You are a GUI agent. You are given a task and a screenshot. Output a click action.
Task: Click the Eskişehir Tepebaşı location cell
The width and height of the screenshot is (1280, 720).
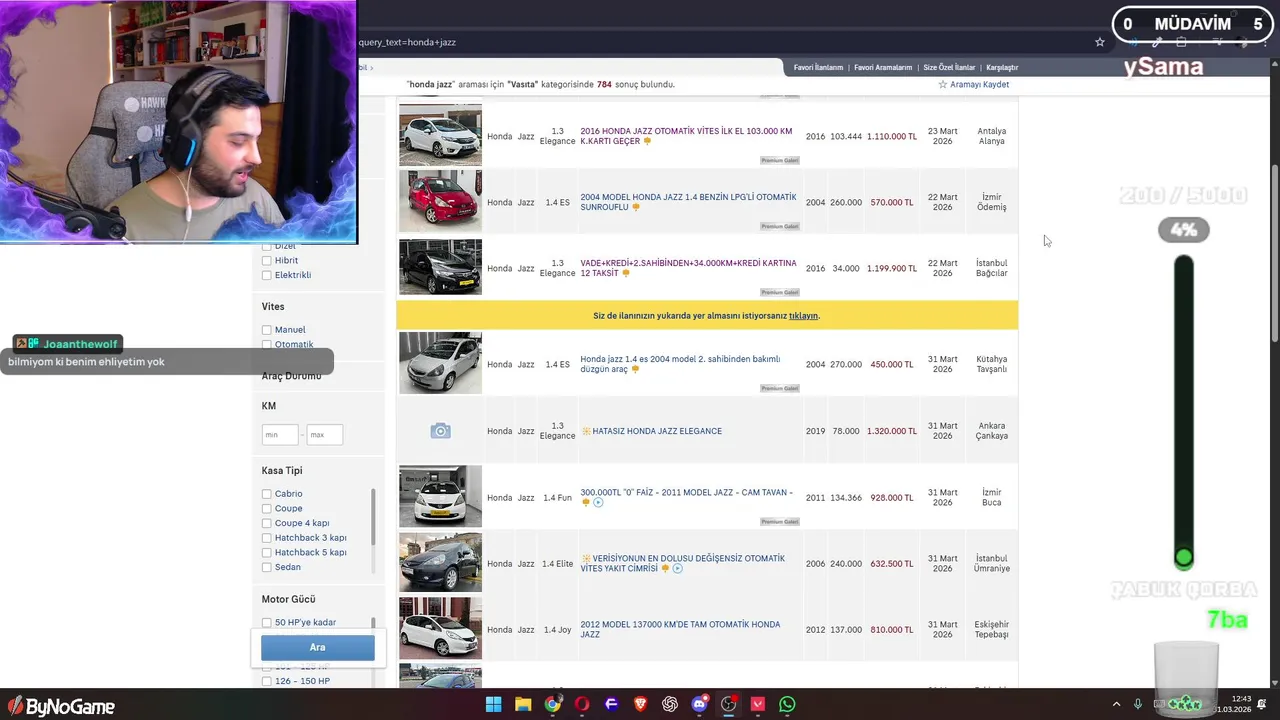pyautogui.click(x=992, y=630)
